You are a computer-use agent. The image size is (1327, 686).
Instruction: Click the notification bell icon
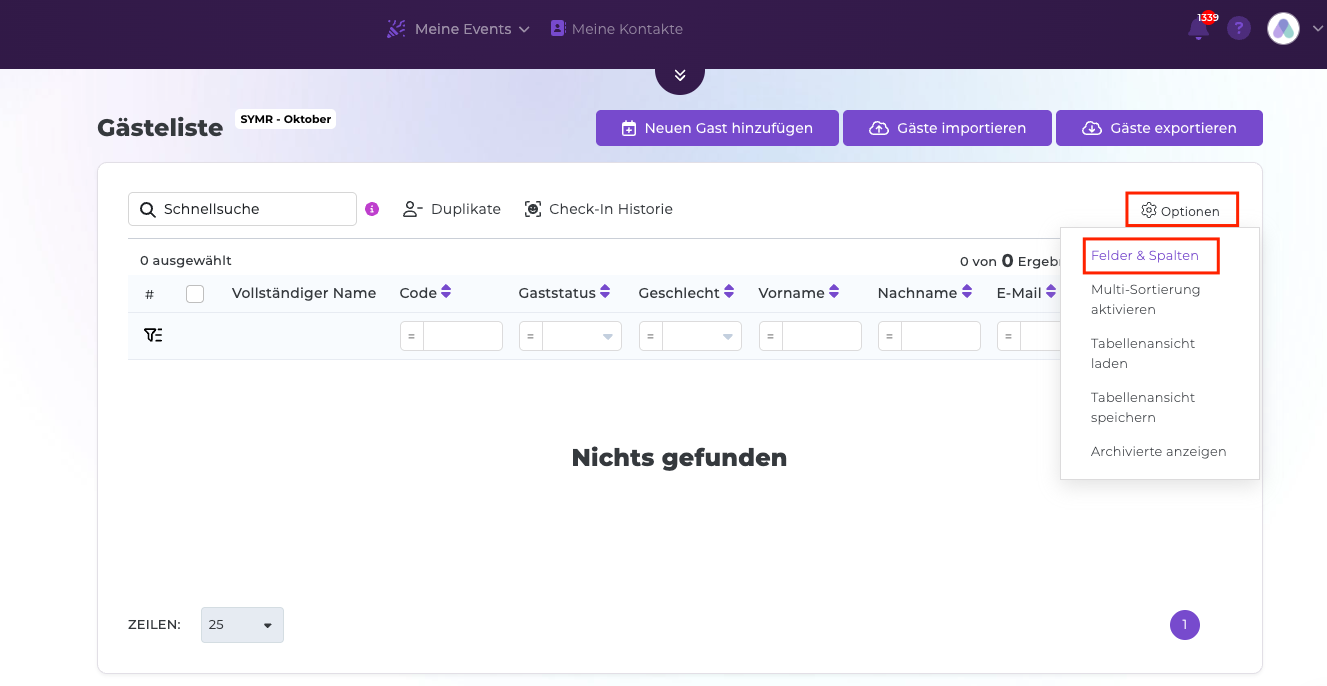click(x=1198, y=29)
